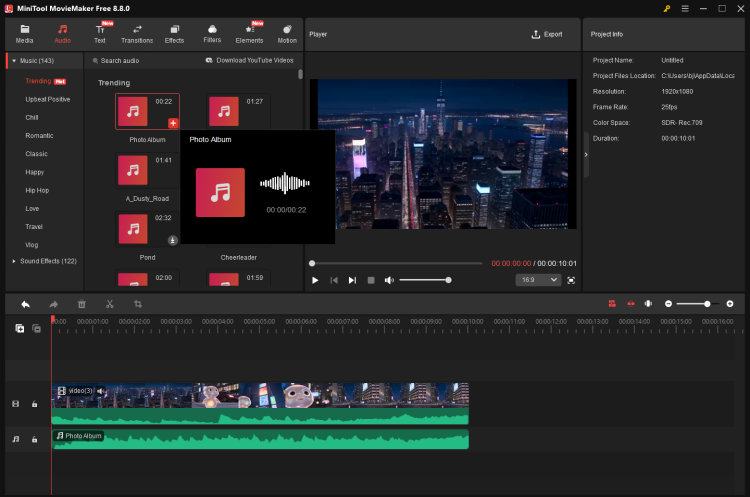750x497 pixels.
Task: Select Upbeat Positive music category
Action: pyautogui.click(x=48, y=99)
